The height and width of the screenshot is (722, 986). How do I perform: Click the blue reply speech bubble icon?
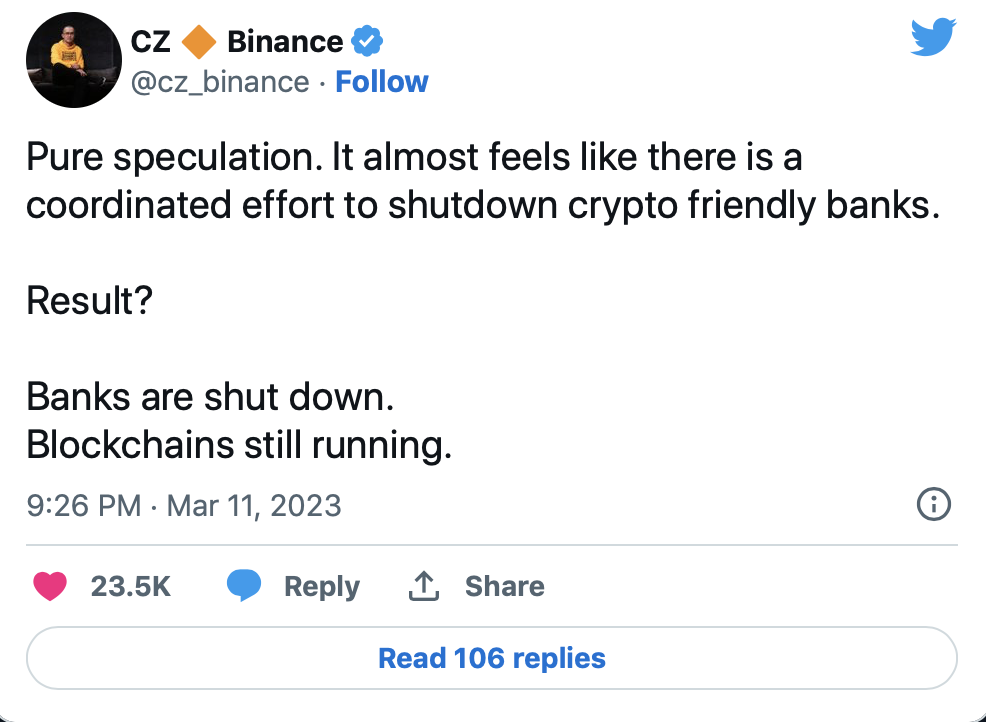click(244, 586)
